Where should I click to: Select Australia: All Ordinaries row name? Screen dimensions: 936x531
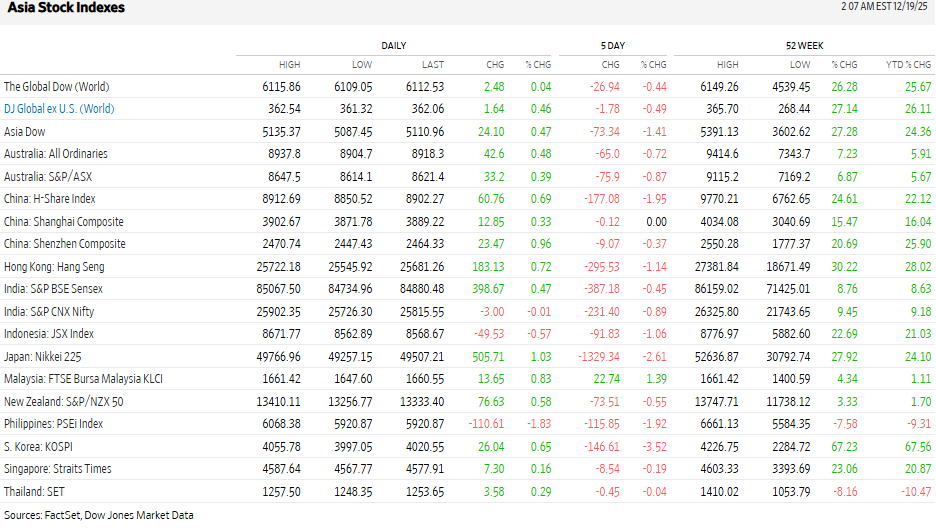click(x=56, y=154)
